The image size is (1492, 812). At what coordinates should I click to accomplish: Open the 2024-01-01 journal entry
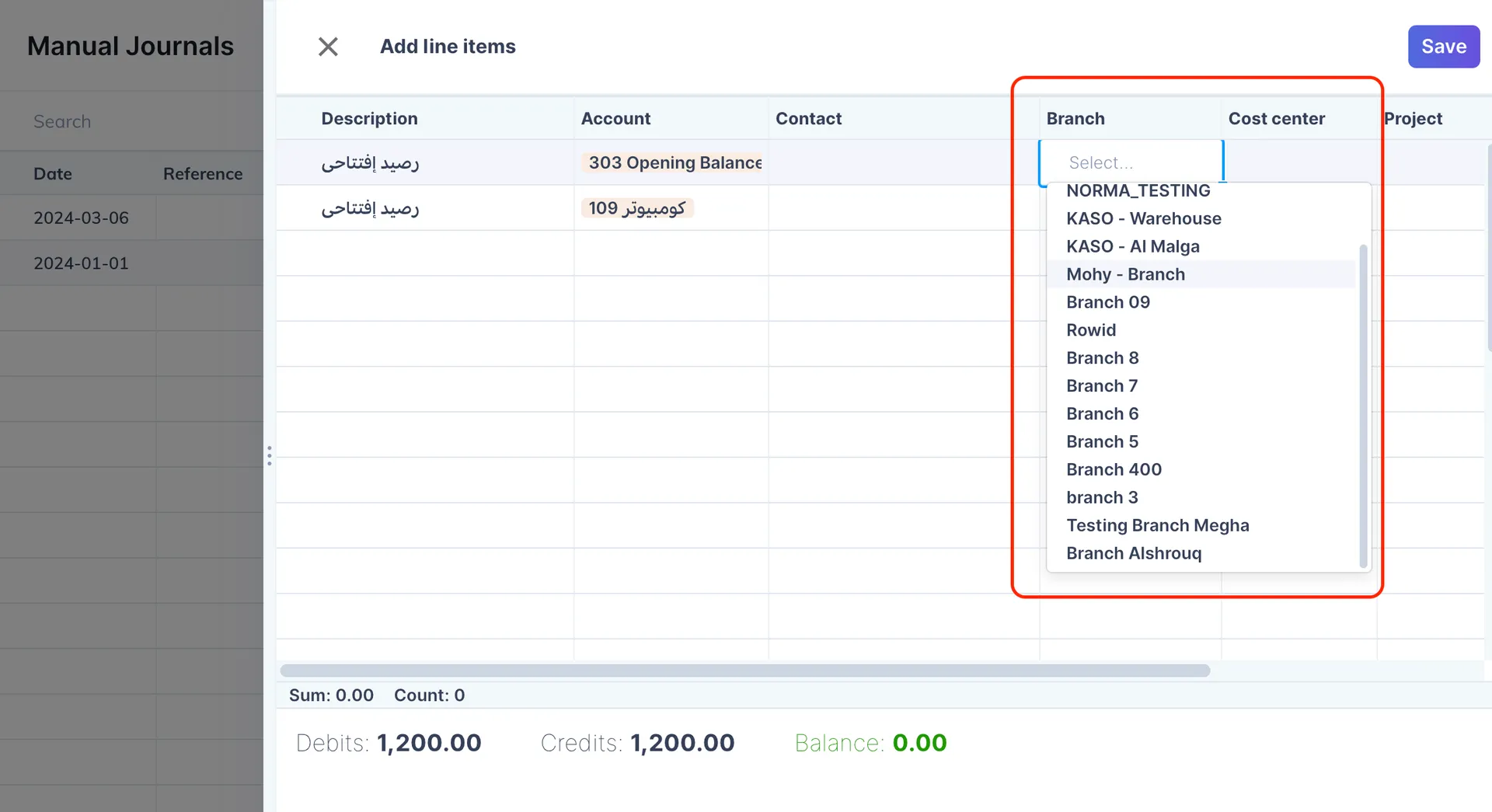81,263
